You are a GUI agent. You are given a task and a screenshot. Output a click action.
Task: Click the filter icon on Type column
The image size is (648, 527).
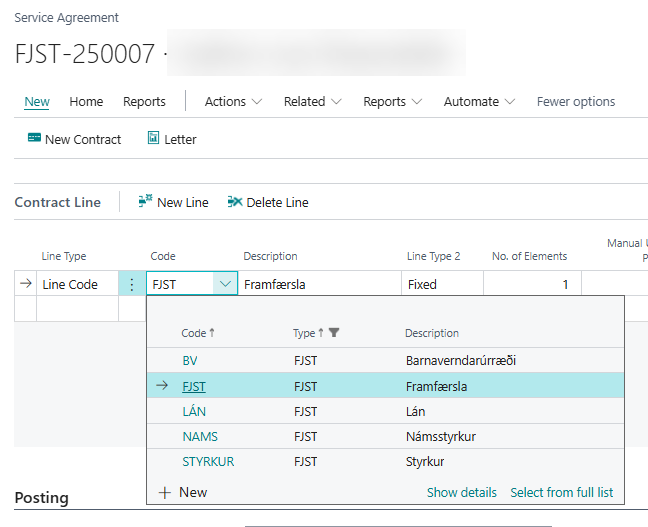(x=334, y=333)
